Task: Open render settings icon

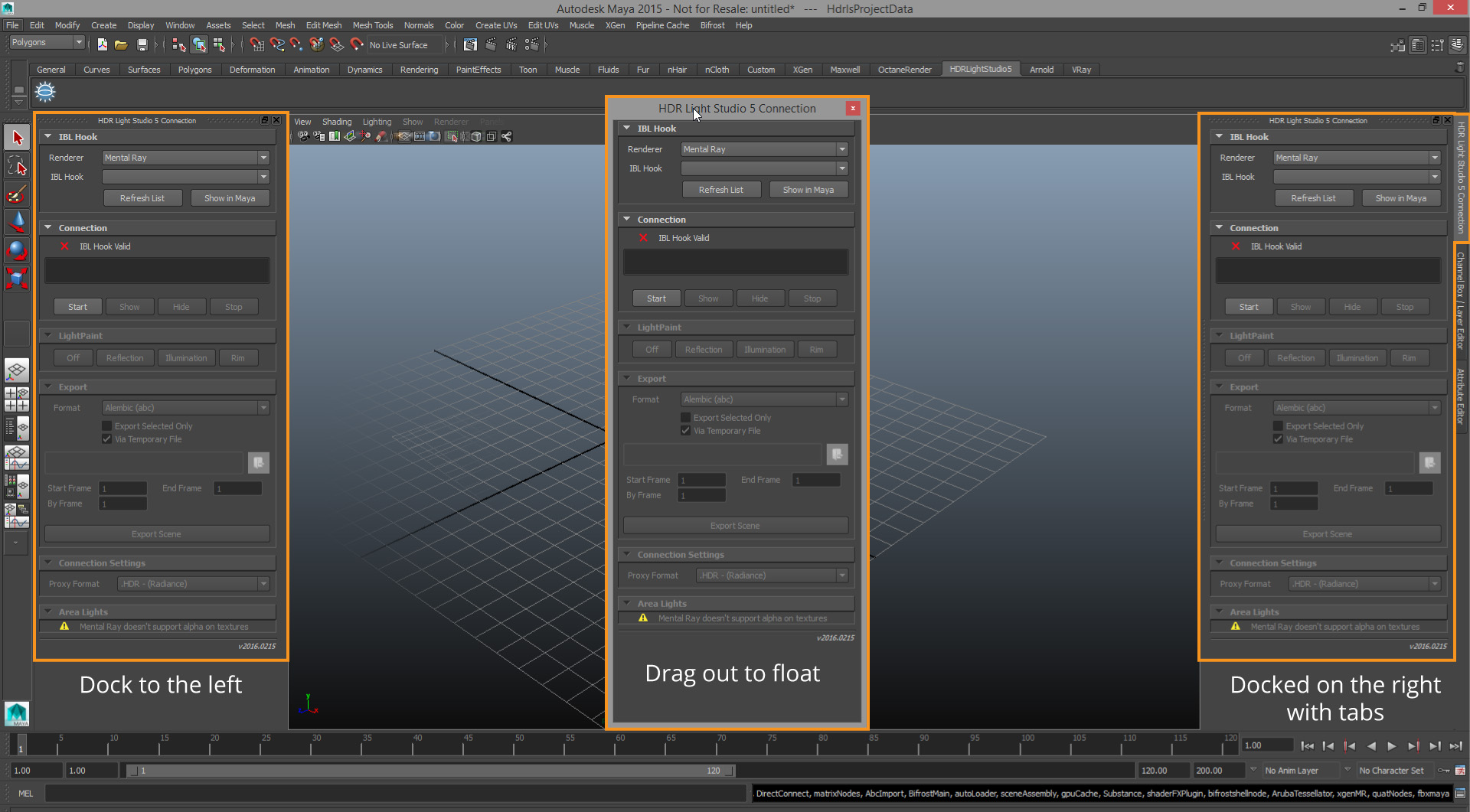Action: point(531,45)
